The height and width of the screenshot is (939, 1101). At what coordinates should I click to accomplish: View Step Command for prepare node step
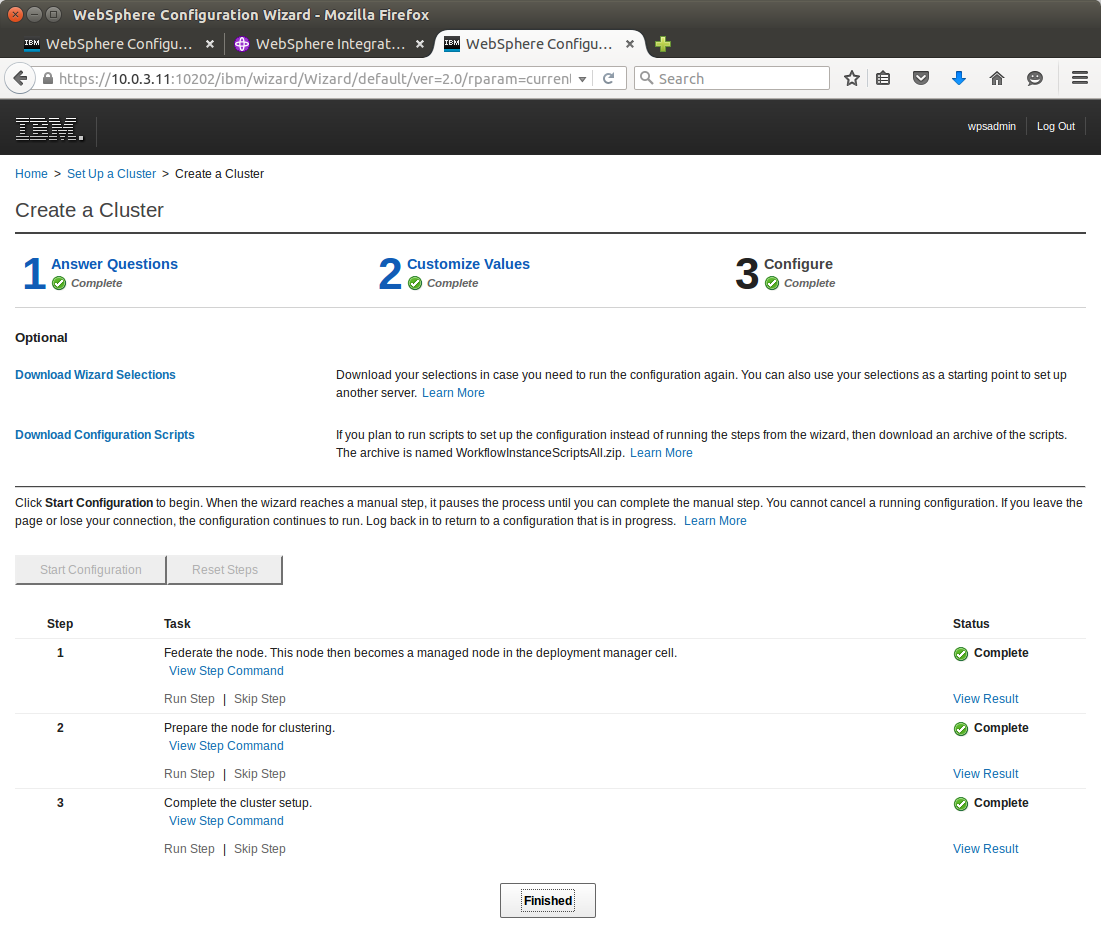(x=226, y=747)
